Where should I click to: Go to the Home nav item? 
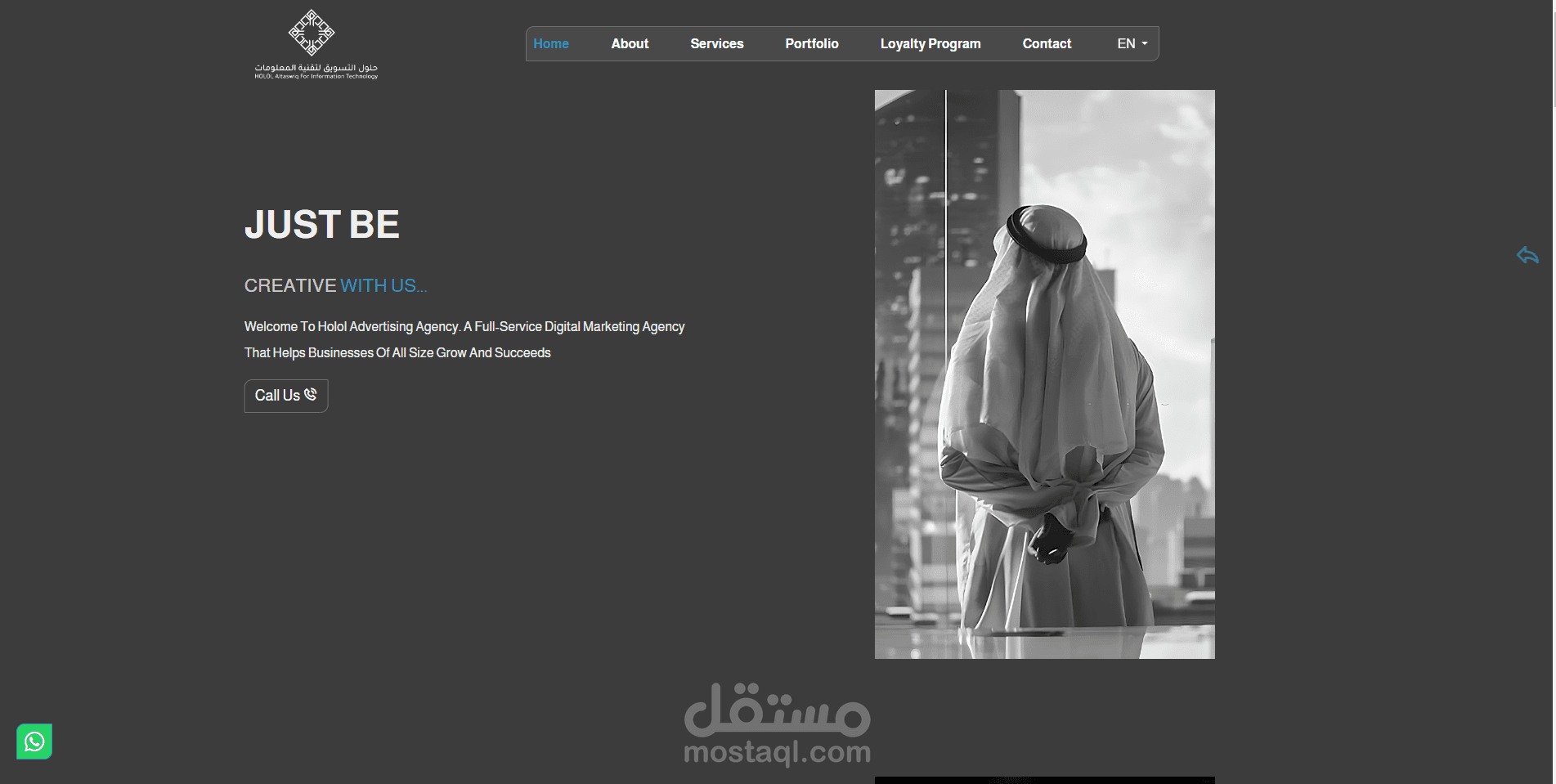click(551, 43)
